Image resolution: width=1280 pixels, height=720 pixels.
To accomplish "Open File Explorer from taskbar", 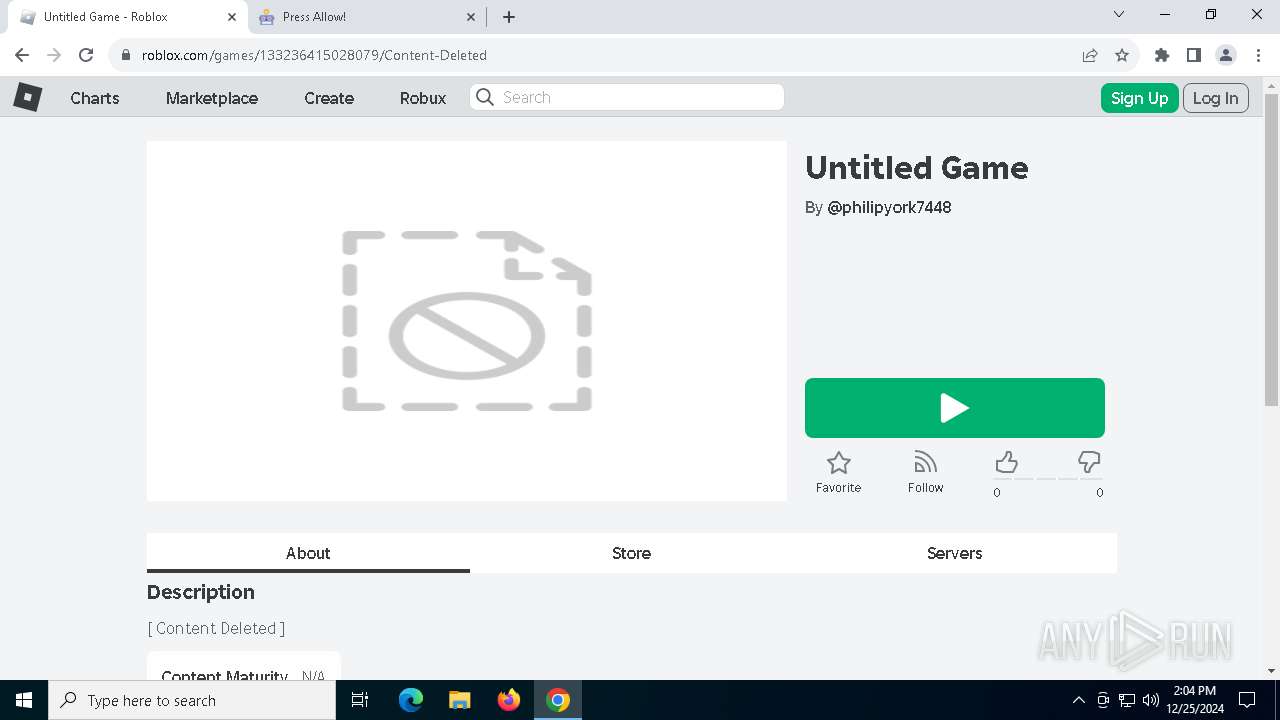I will coord(459,700).
